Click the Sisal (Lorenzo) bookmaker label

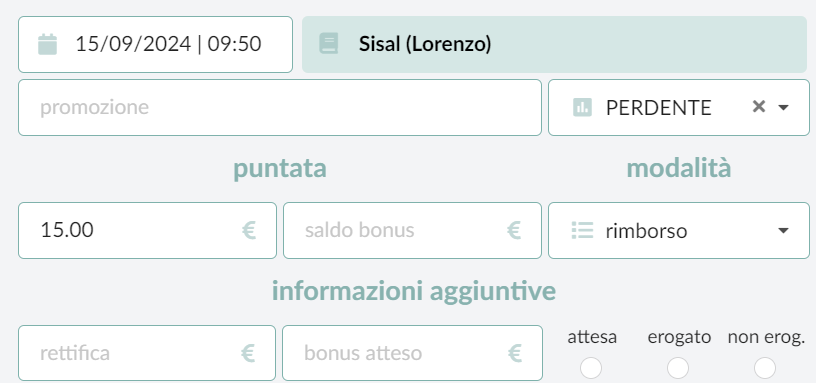click(425, 44)
